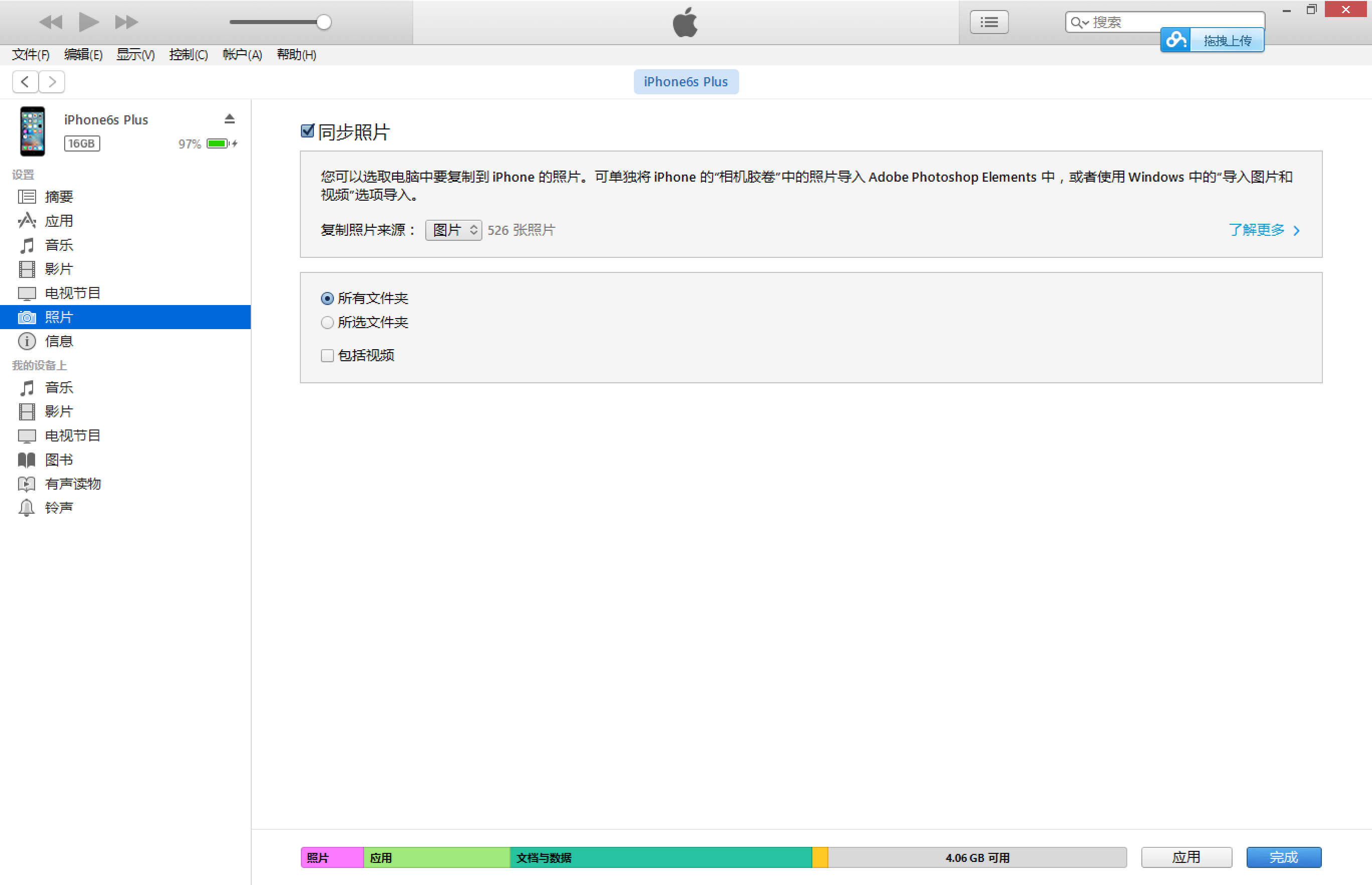Screen dimensions: 1372x885
Task: Open 音乐 under 我的设备上
Action: [125, 387]
